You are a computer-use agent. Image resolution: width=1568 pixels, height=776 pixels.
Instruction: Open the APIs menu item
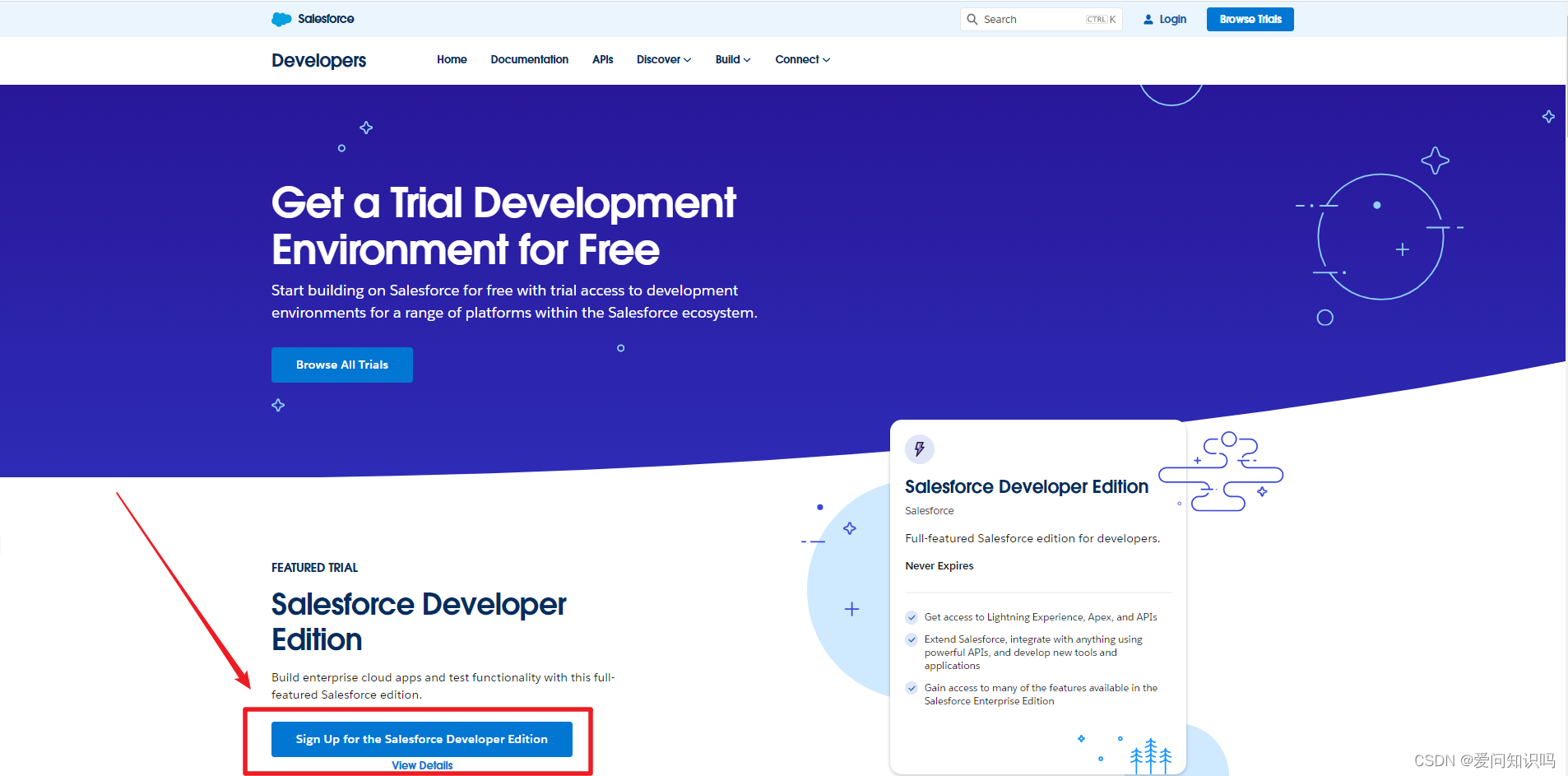coord(603,59)
